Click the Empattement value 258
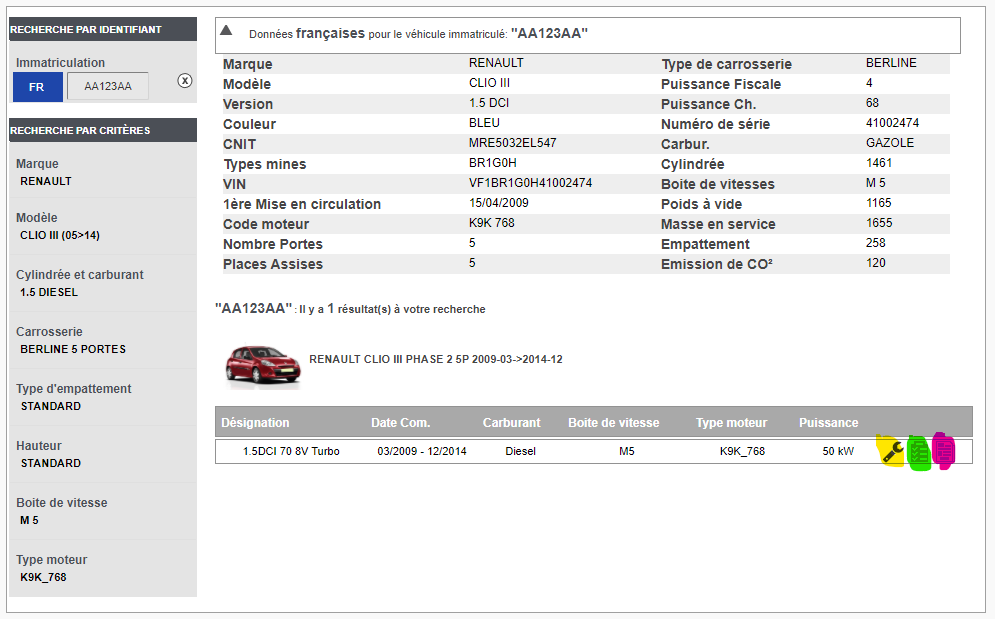This screenshot has height=619, width=995. click(x=876, y=243)
